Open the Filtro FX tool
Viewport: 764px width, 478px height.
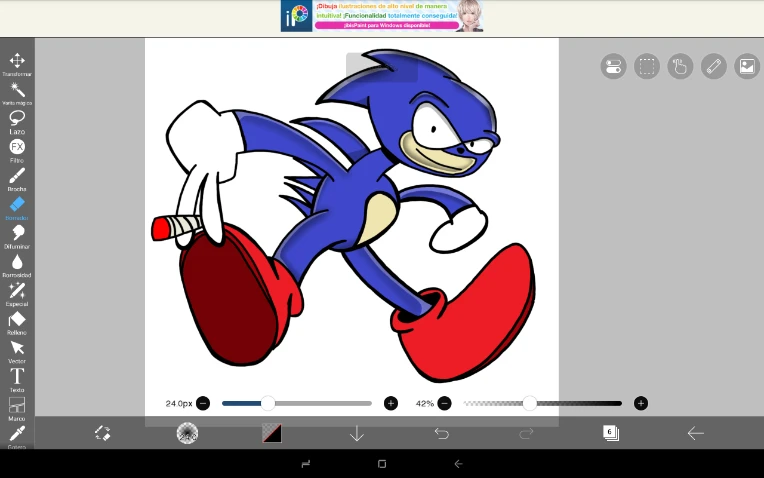pyautogui.click(x=17, y=151)
